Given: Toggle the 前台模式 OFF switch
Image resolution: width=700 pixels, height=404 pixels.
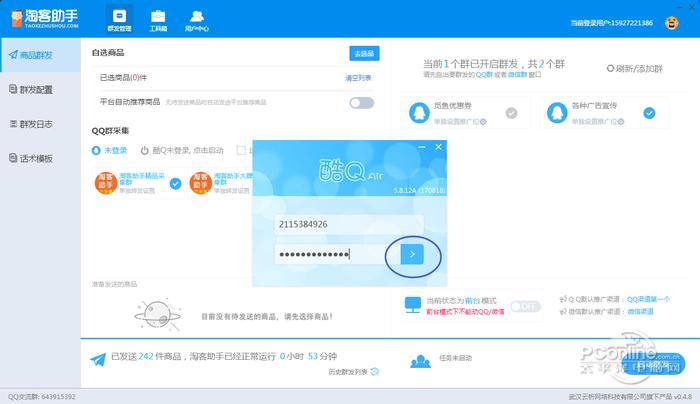Looking at the screenshot, I should (525, 307).
